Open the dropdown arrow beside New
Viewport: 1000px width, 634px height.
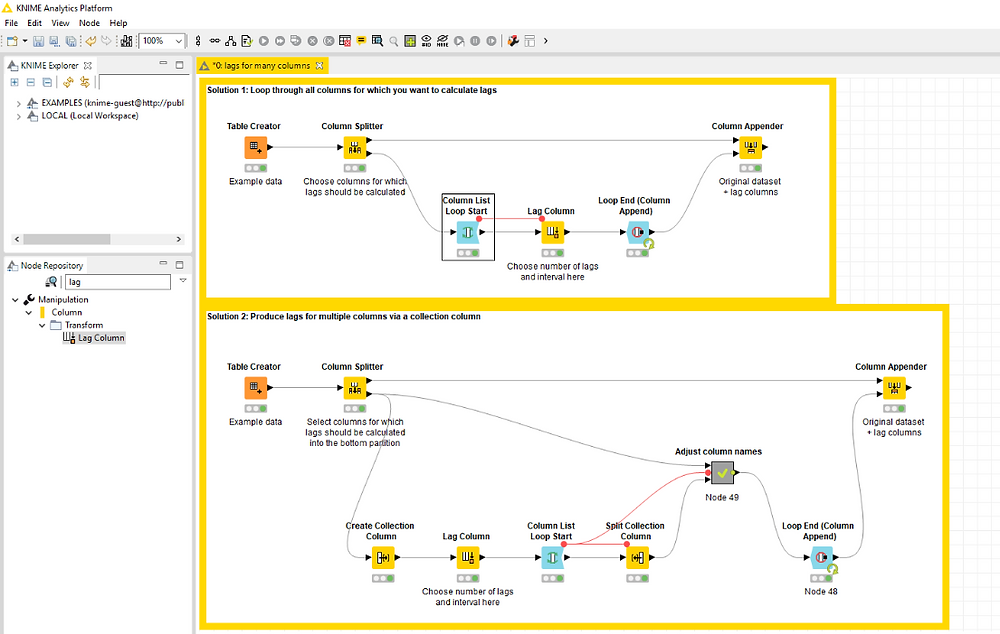coord(25,41)
